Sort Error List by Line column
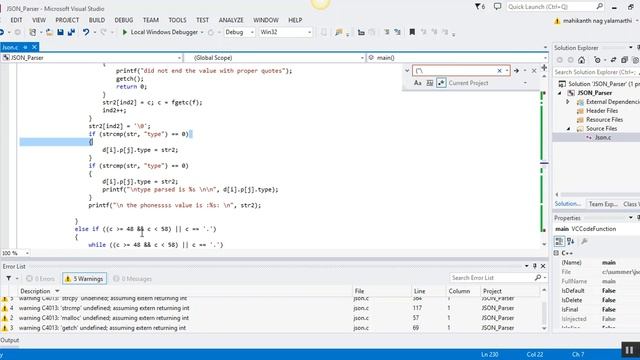This screenshot has height=360, width=640. [419, 291]
